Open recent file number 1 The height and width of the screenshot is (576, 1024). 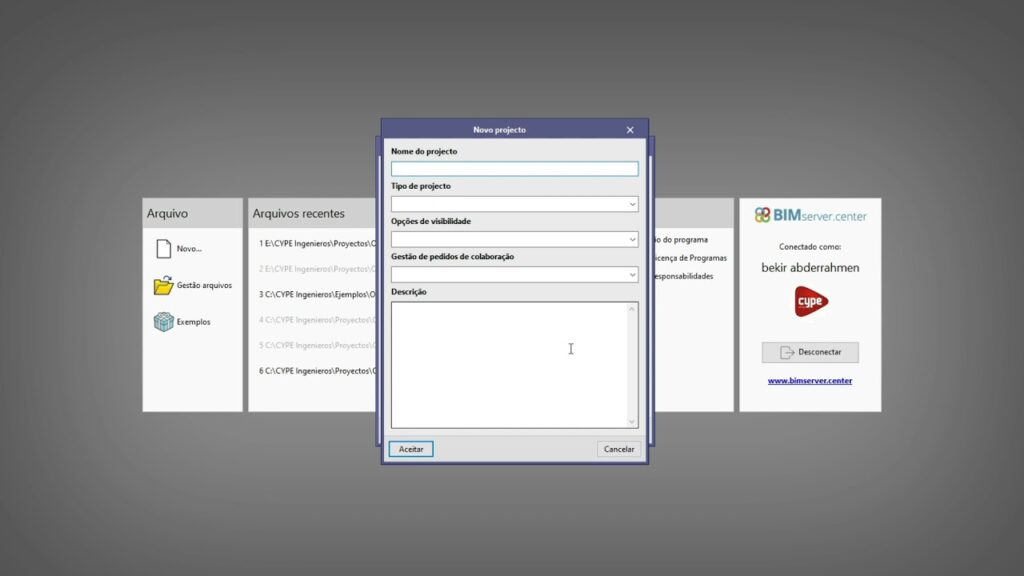(316, 242)
